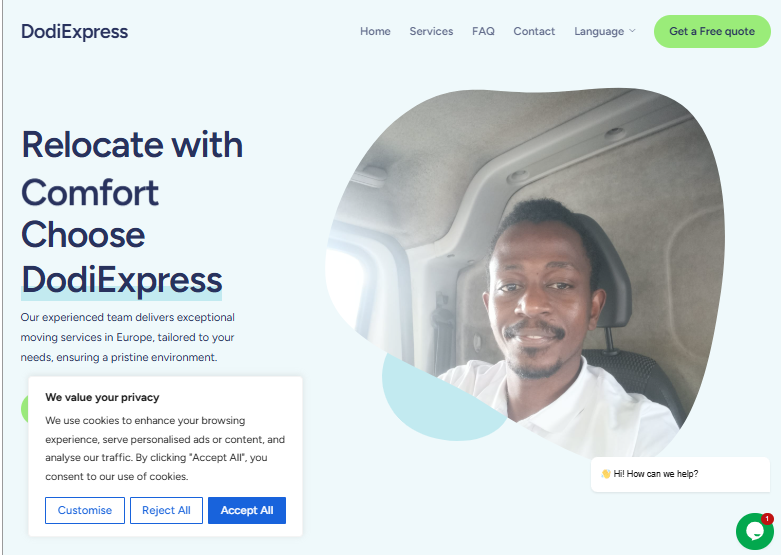The height and width of the screenshot is (555, 781).
Task: Click the waving hand emoji in chat bubble
Action: pyautogui.click(x=606, y=474)
